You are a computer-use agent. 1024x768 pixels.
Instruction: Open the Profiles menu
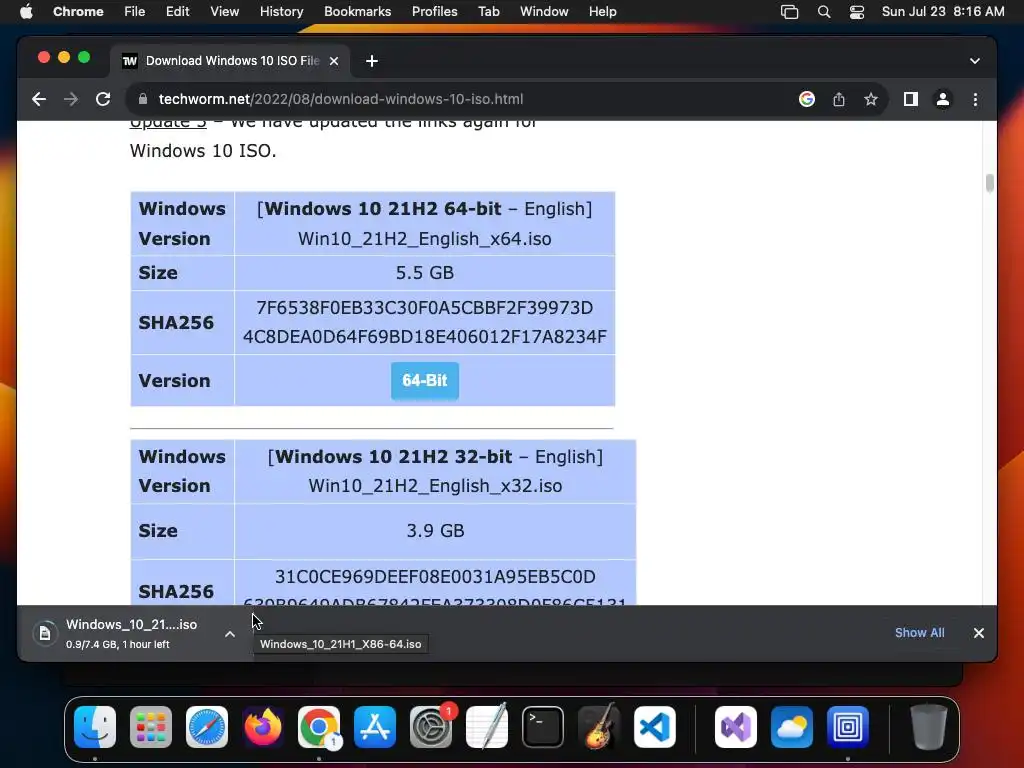[434, 12]
